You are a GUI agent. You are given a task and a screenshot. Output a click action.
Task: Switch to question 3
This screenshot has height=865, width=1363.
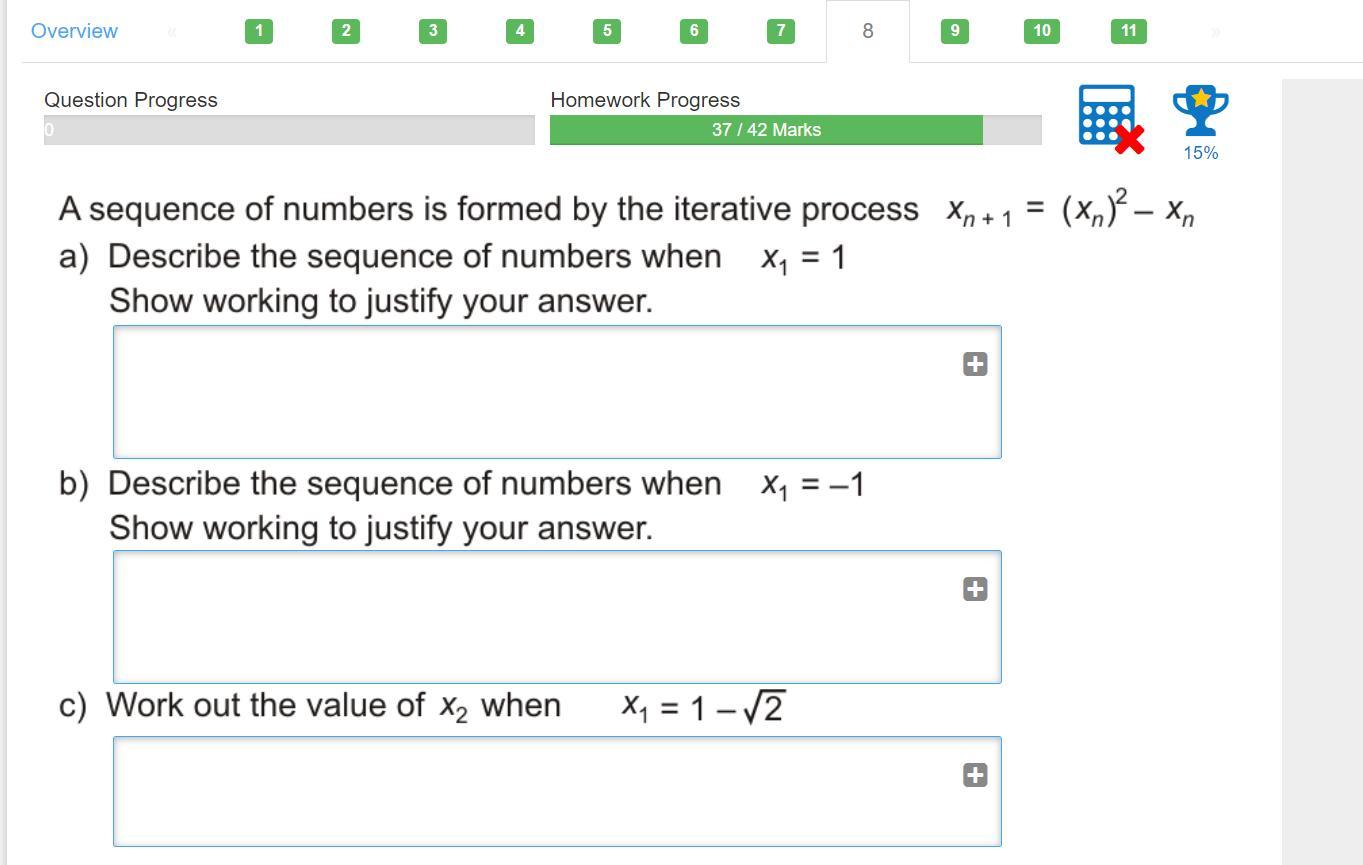432,31
